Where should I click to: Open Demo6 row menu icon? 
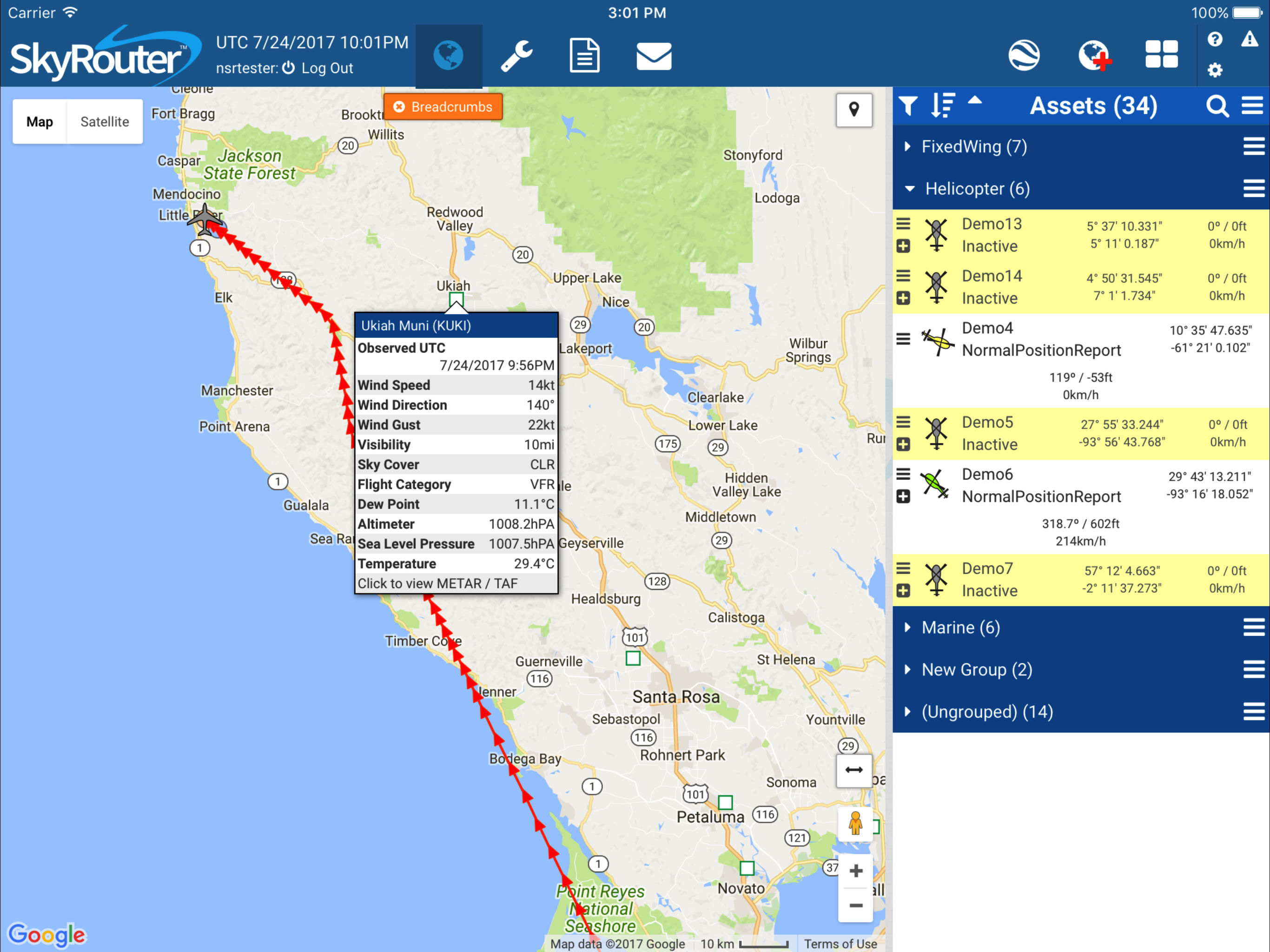[x=903, y=474]
